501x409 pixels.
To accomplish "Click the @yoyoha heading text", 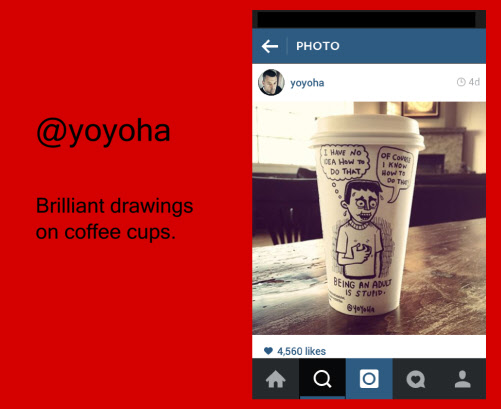I will tap(103, 131).
